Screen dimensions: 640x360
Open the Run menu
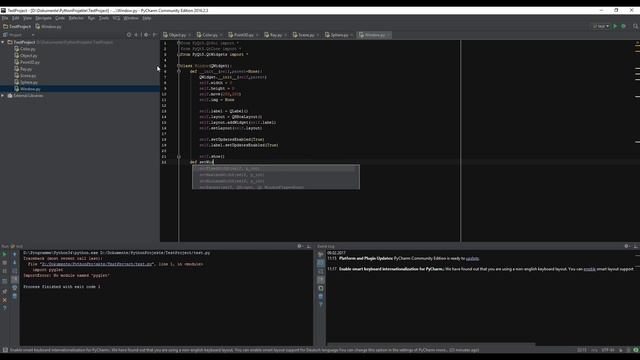(x=91, y=18)
